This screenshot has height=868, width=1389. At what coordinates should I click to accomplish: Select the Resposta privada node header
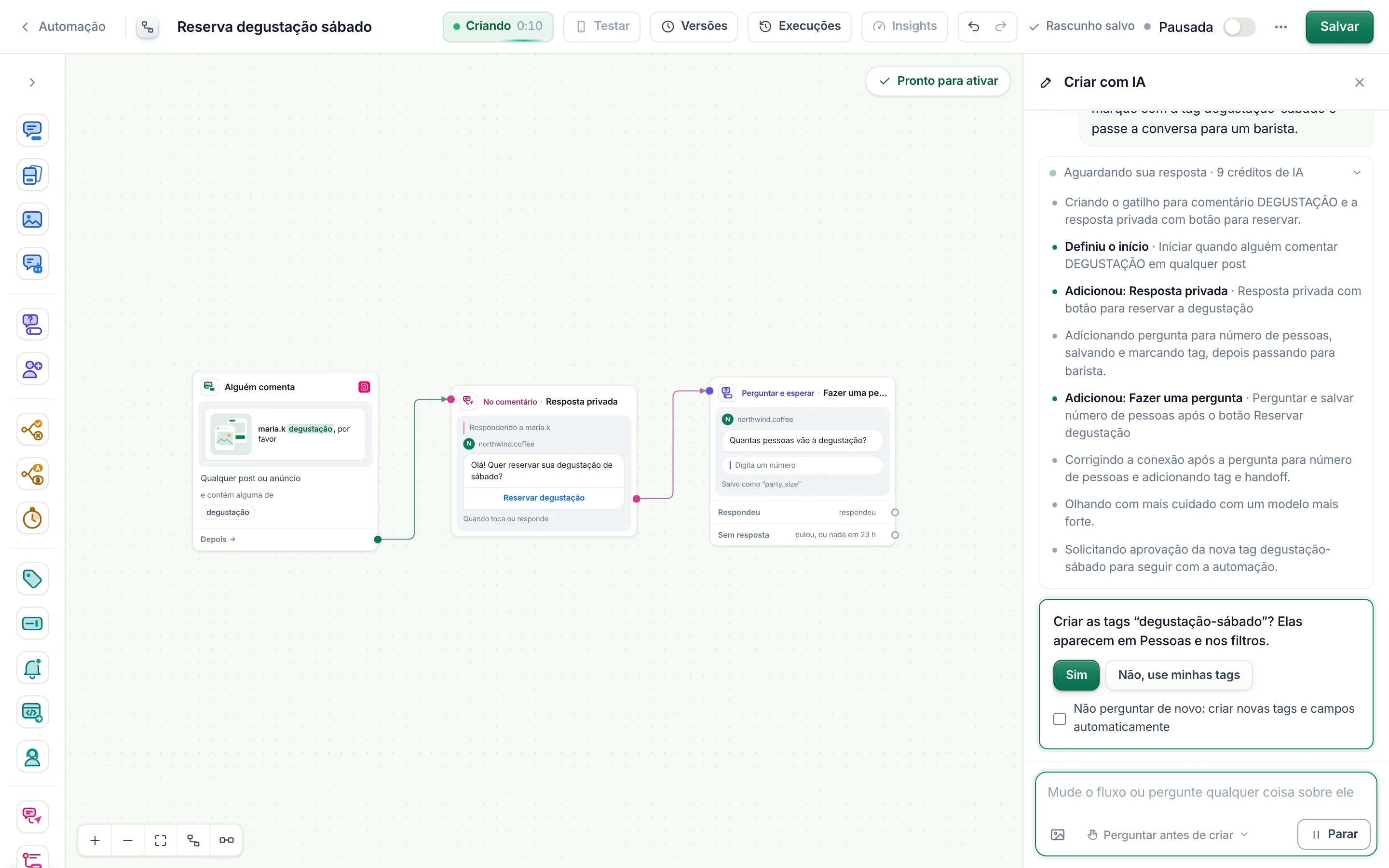tap(544, 401)
